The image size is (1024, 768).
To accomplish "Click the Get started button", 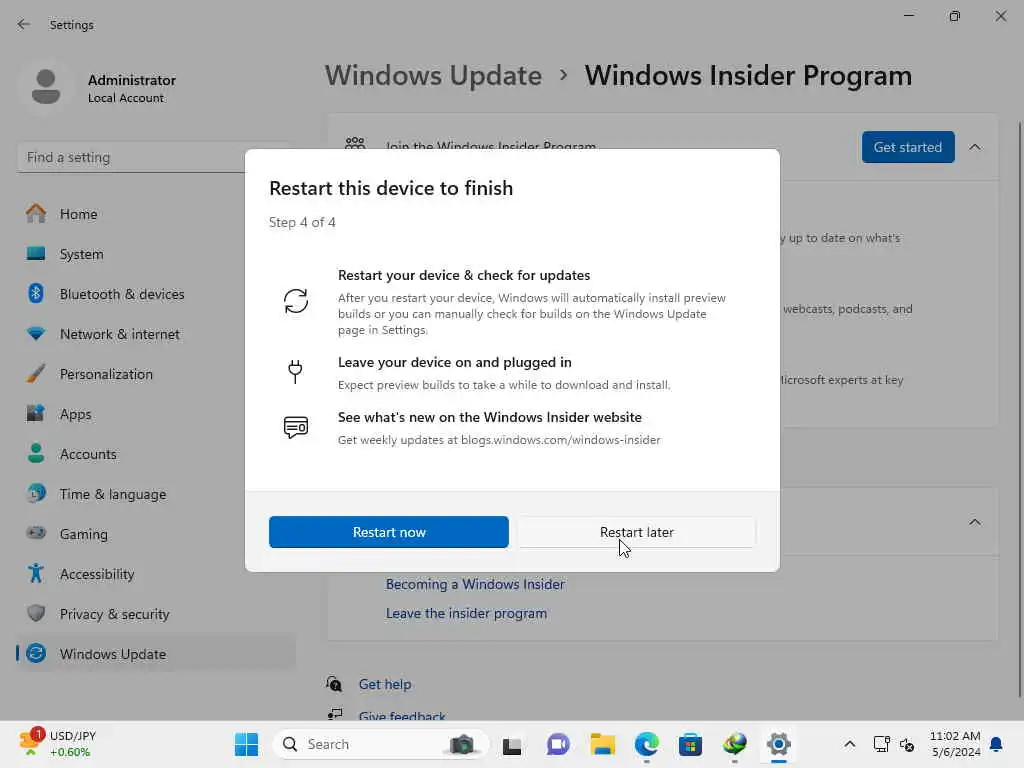I will click(908, 148).
